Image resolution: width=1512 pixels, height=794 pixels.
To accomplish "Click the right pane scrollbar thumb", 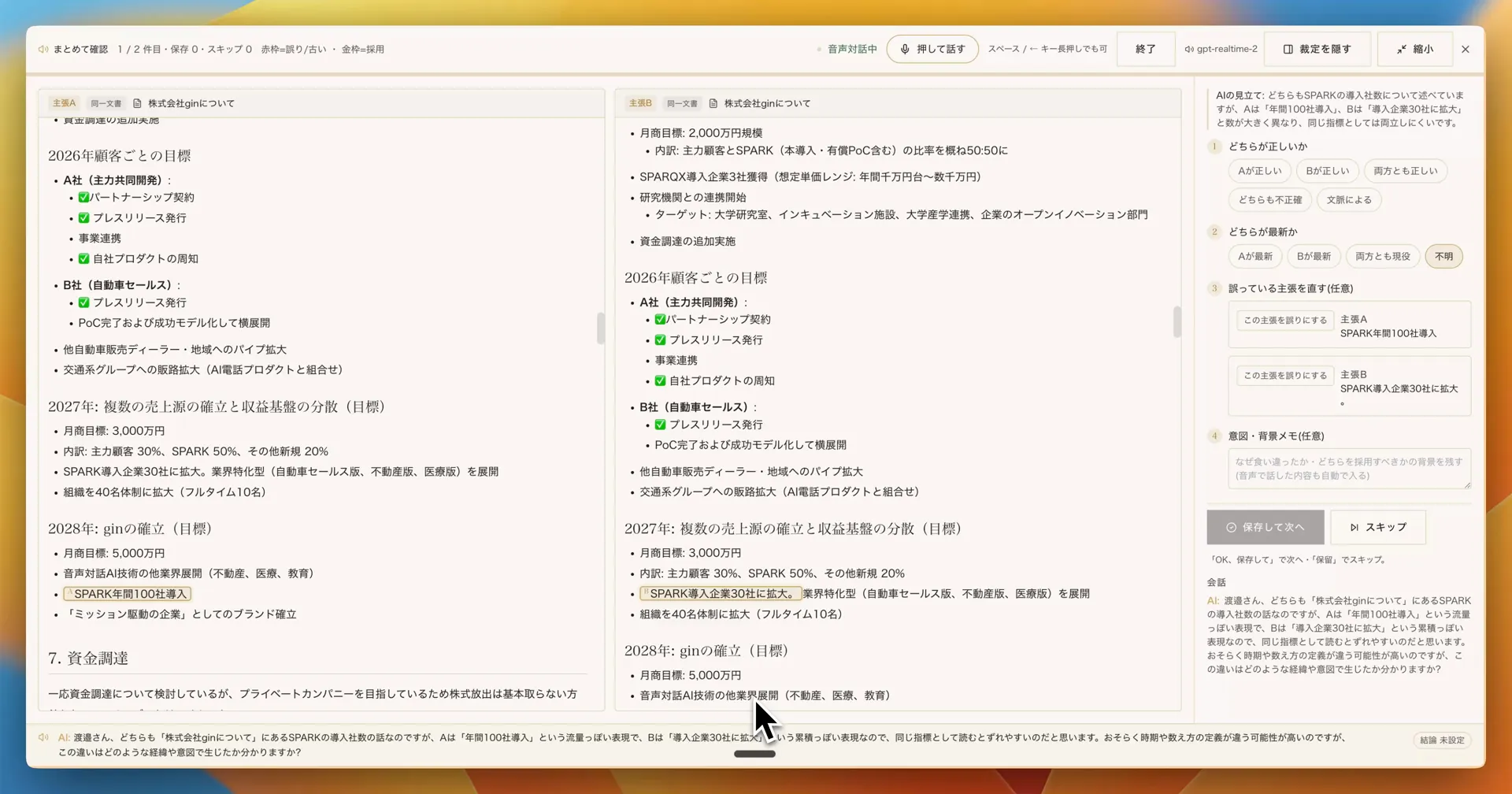I will tap(1177, 322).
